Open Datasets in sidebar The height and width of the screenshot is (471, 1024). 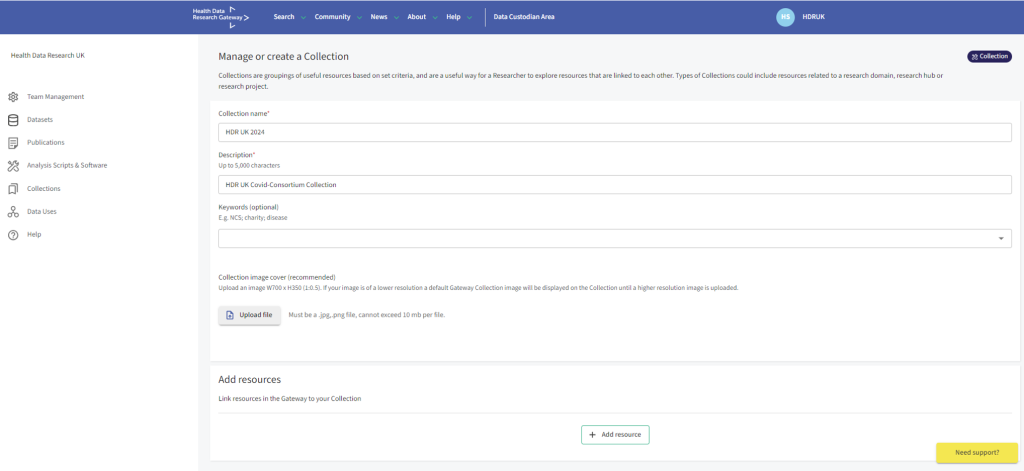pos(40,120)
